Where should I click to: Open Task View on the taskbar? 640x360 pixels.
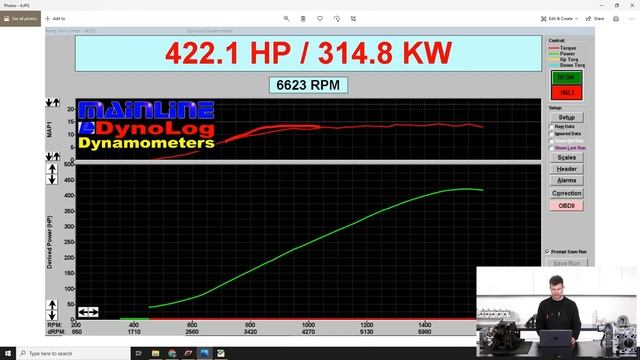point(139,353)
